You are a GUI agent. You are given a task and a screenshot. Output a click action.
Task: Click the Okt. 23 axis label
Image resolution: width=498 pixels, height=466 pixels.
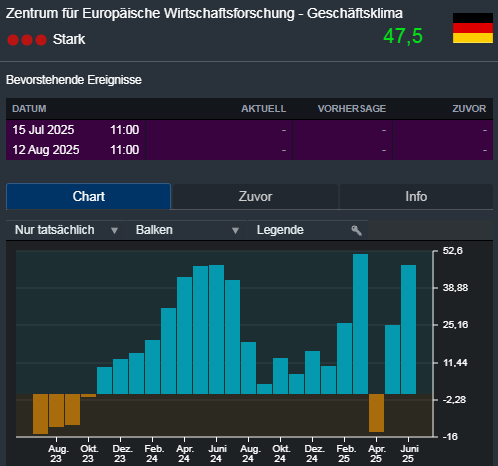coord(88,454)
